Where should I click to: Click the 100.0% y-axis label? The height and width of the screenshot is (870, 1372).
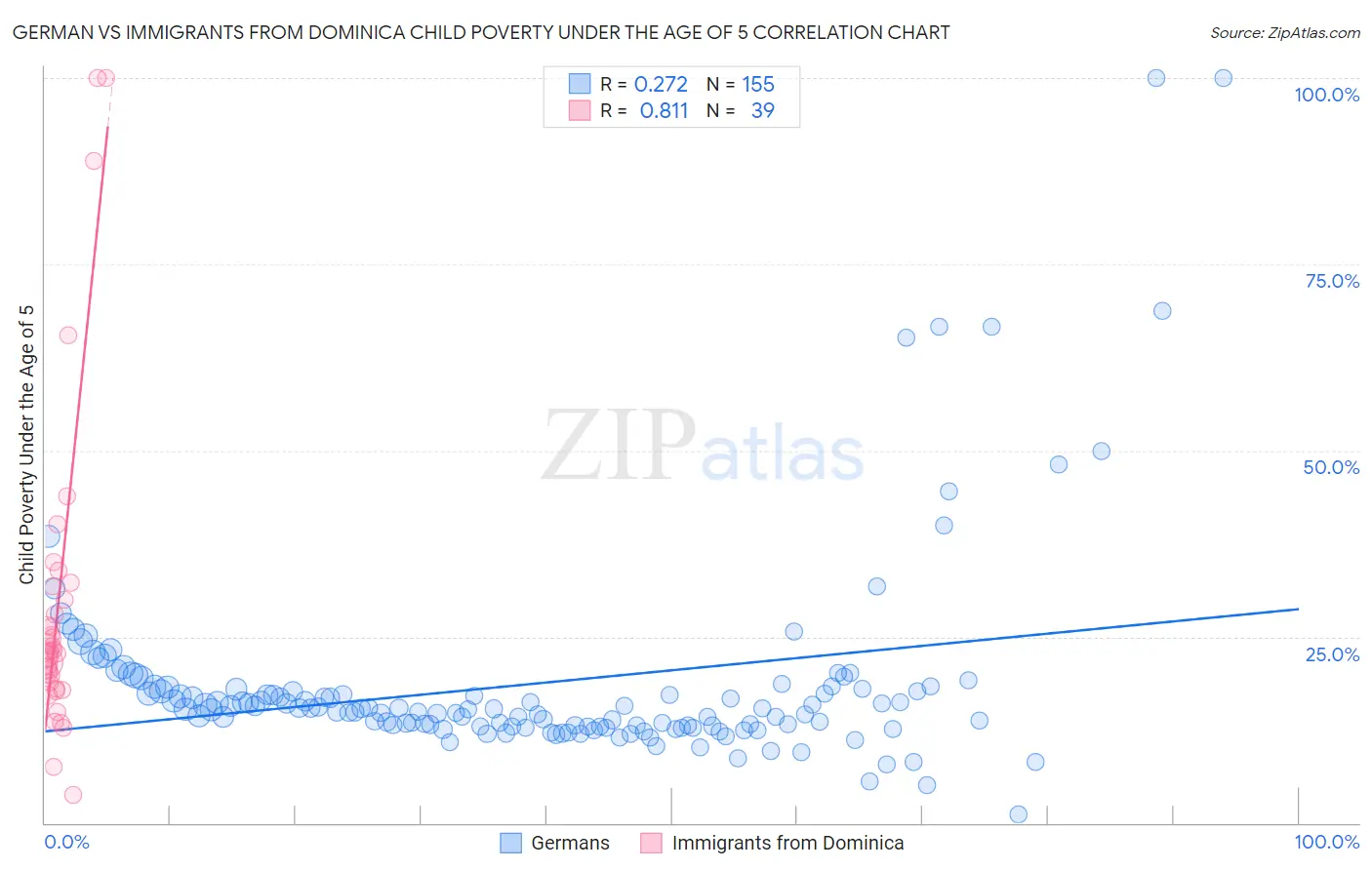pos(1326,95)
